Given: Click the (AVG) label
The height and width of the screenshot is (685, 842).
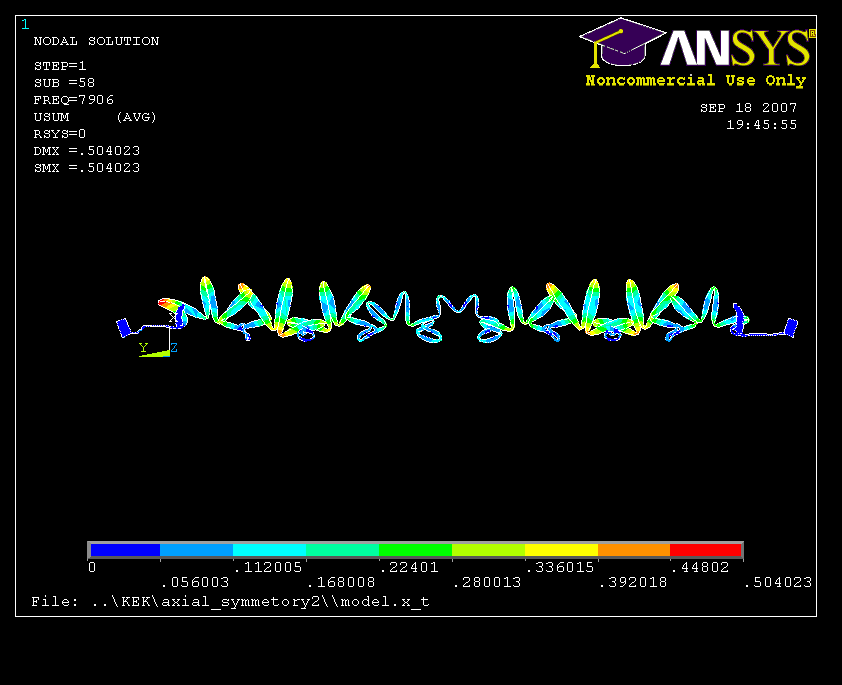Looking at the screenshot, I should (x=136, y=117).
